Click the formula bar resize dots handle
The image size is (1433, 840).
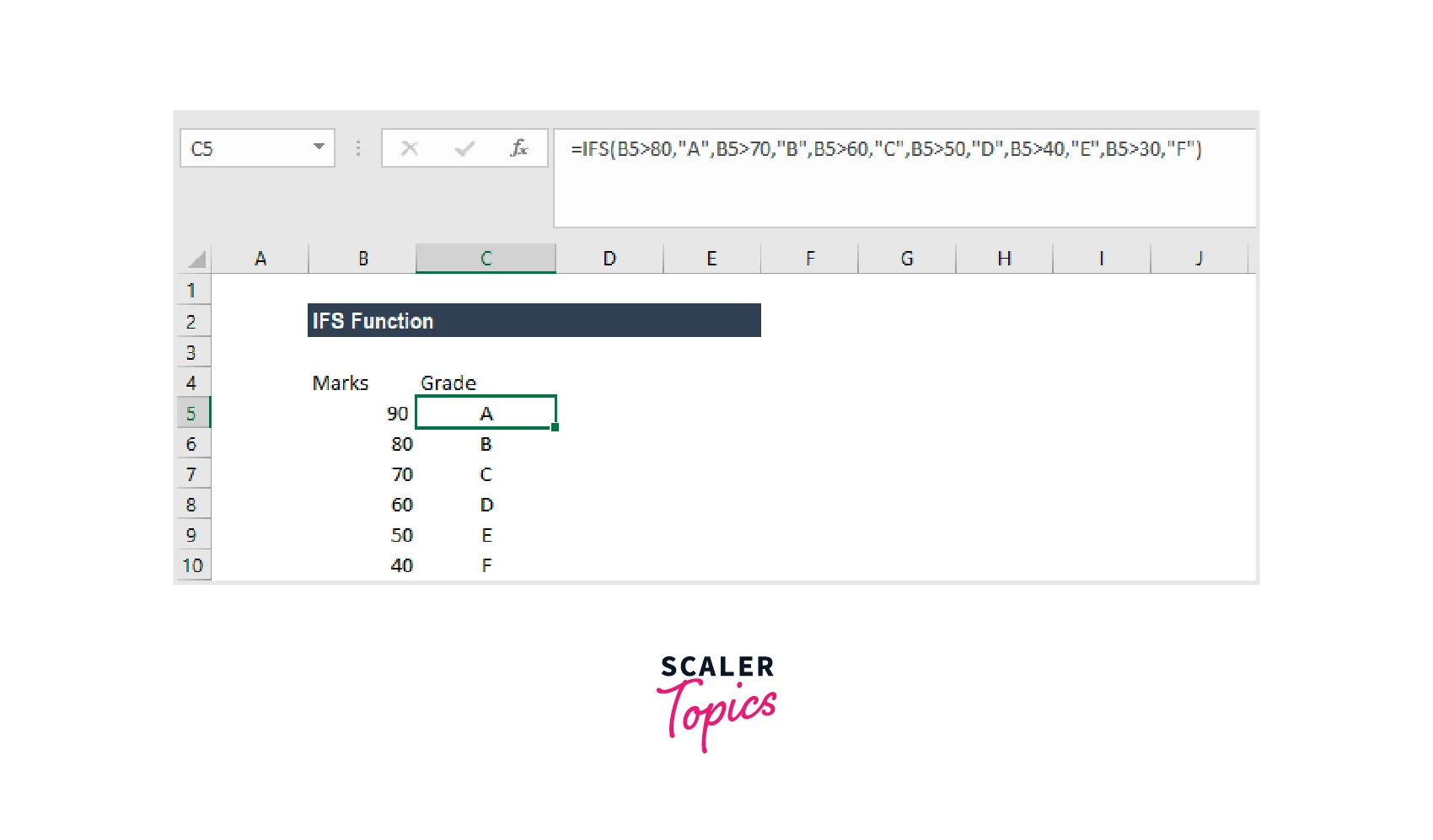358,149
